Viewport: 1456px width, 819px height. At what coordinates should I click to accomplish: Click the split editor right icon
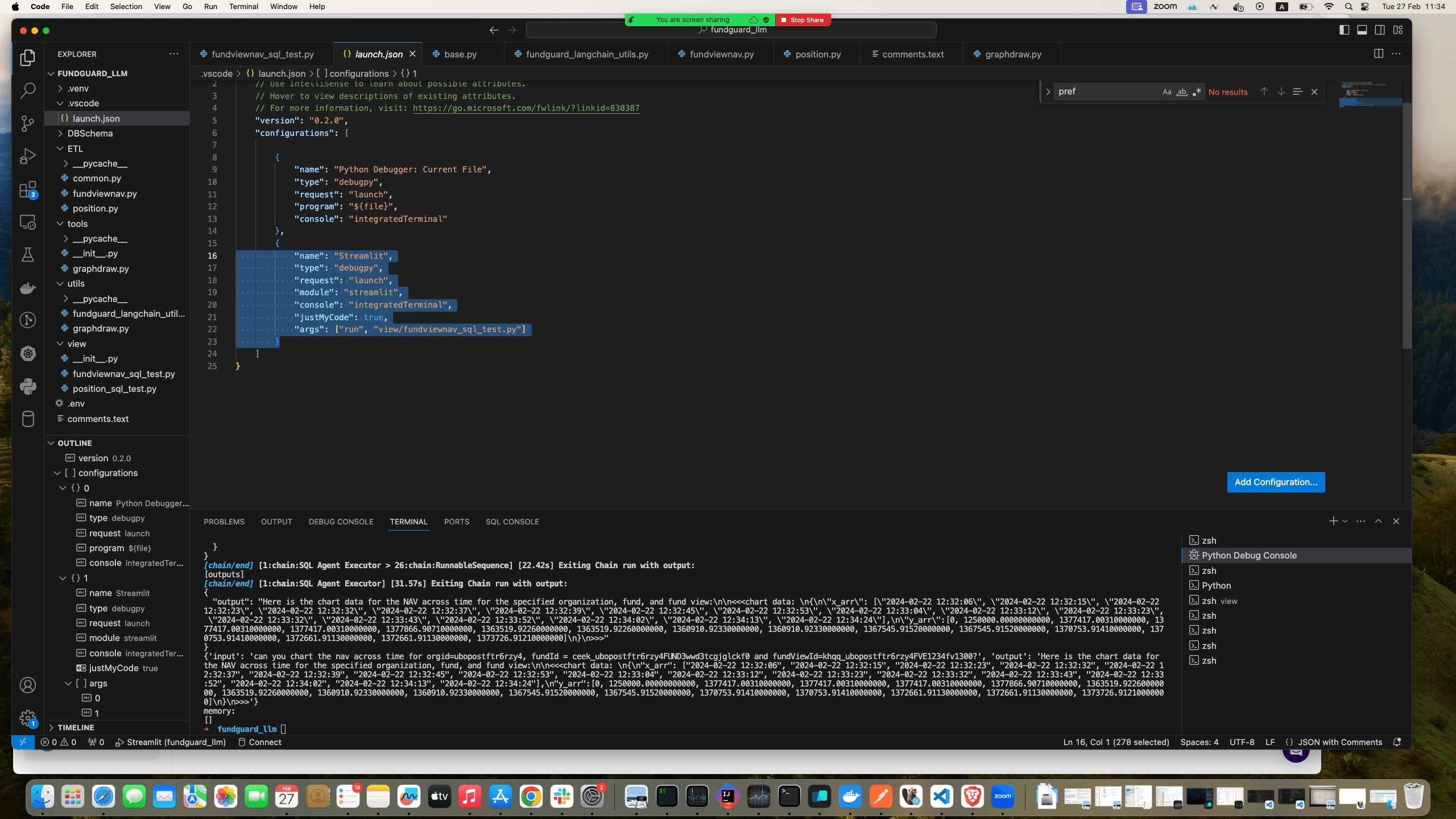[x=1379, y=53]
